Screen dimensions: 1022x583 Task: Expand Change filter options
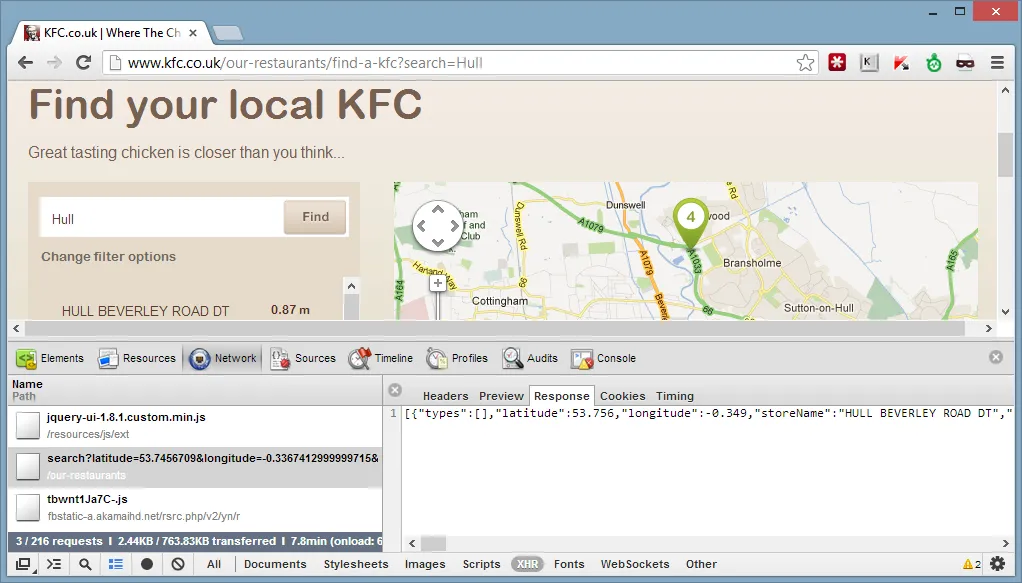tap(108, 257)
